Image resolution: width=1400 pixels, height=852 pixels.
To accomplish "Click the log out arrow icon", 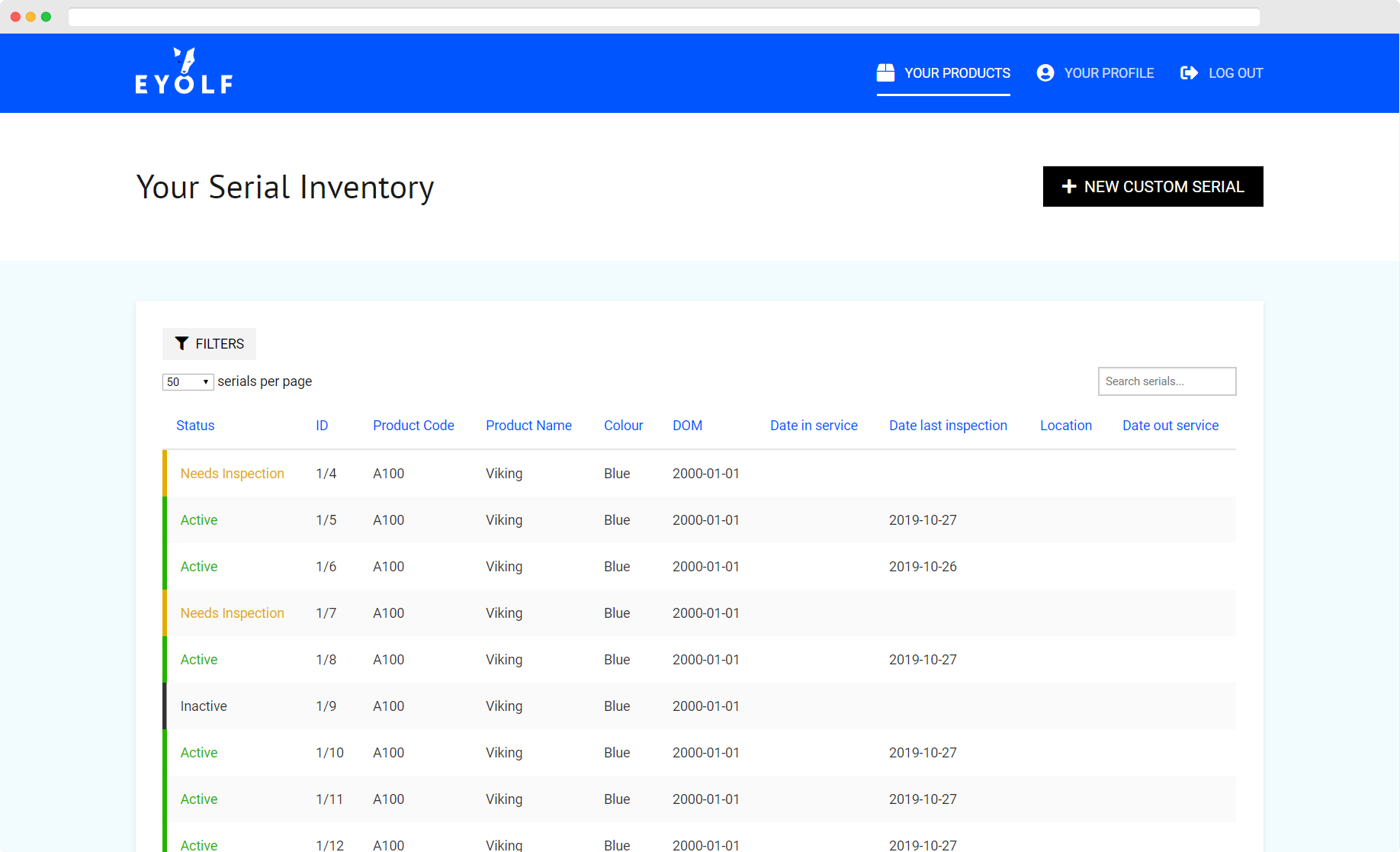I will (x=1190, y=72).
